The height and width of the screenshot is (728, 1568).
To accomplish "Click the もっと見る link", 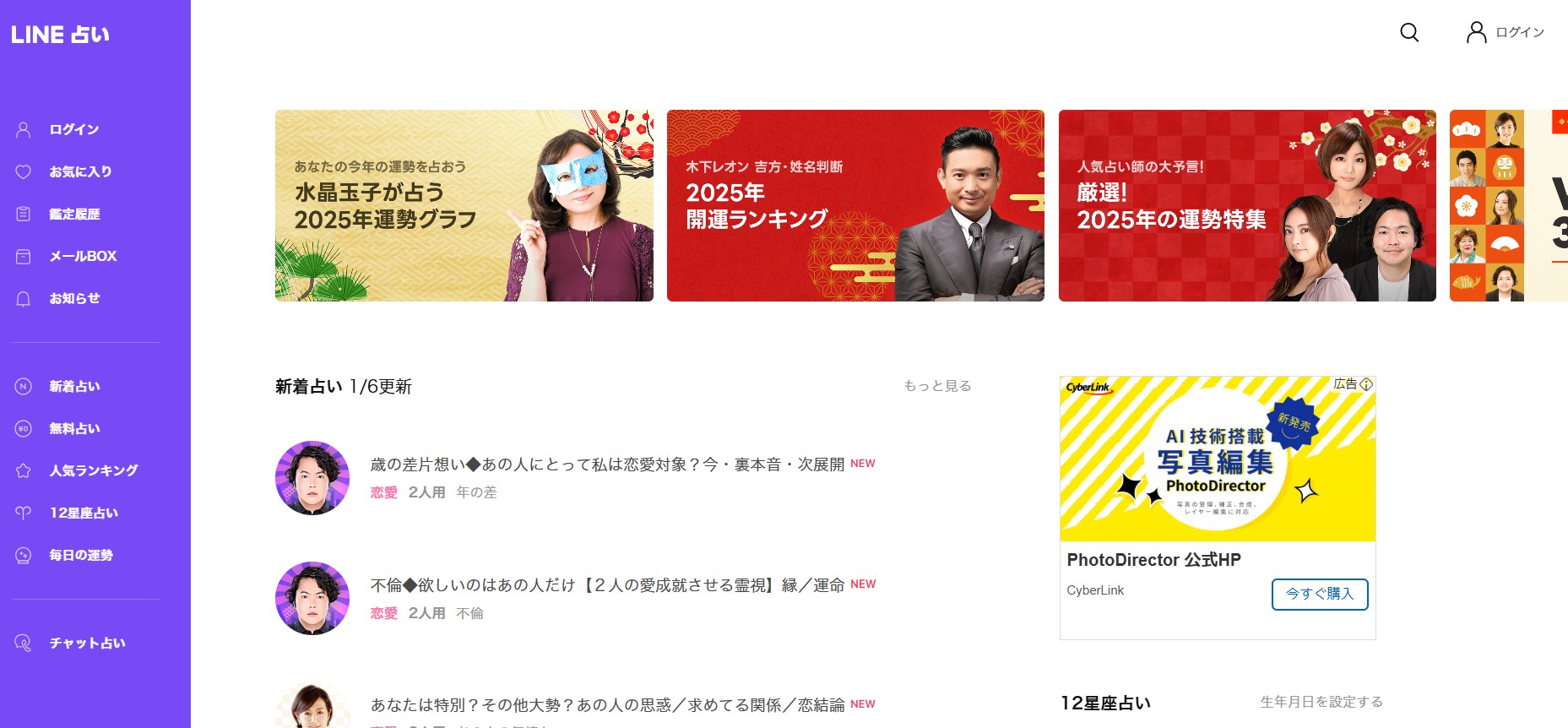I will (x=937, y=386).
